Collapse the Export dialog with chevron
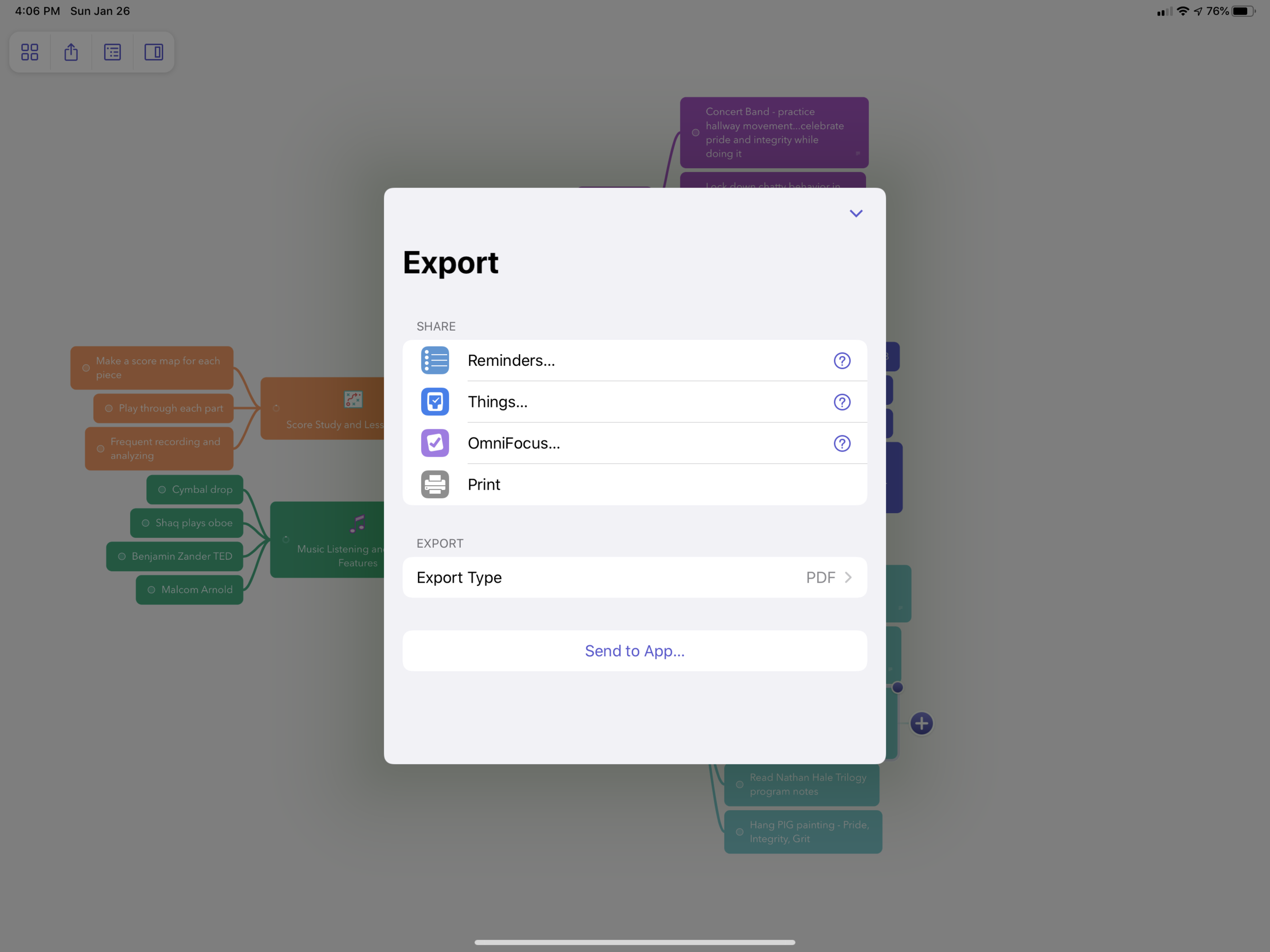Image resolution: width=1270 pixels, height=952 pixels. 856,214
